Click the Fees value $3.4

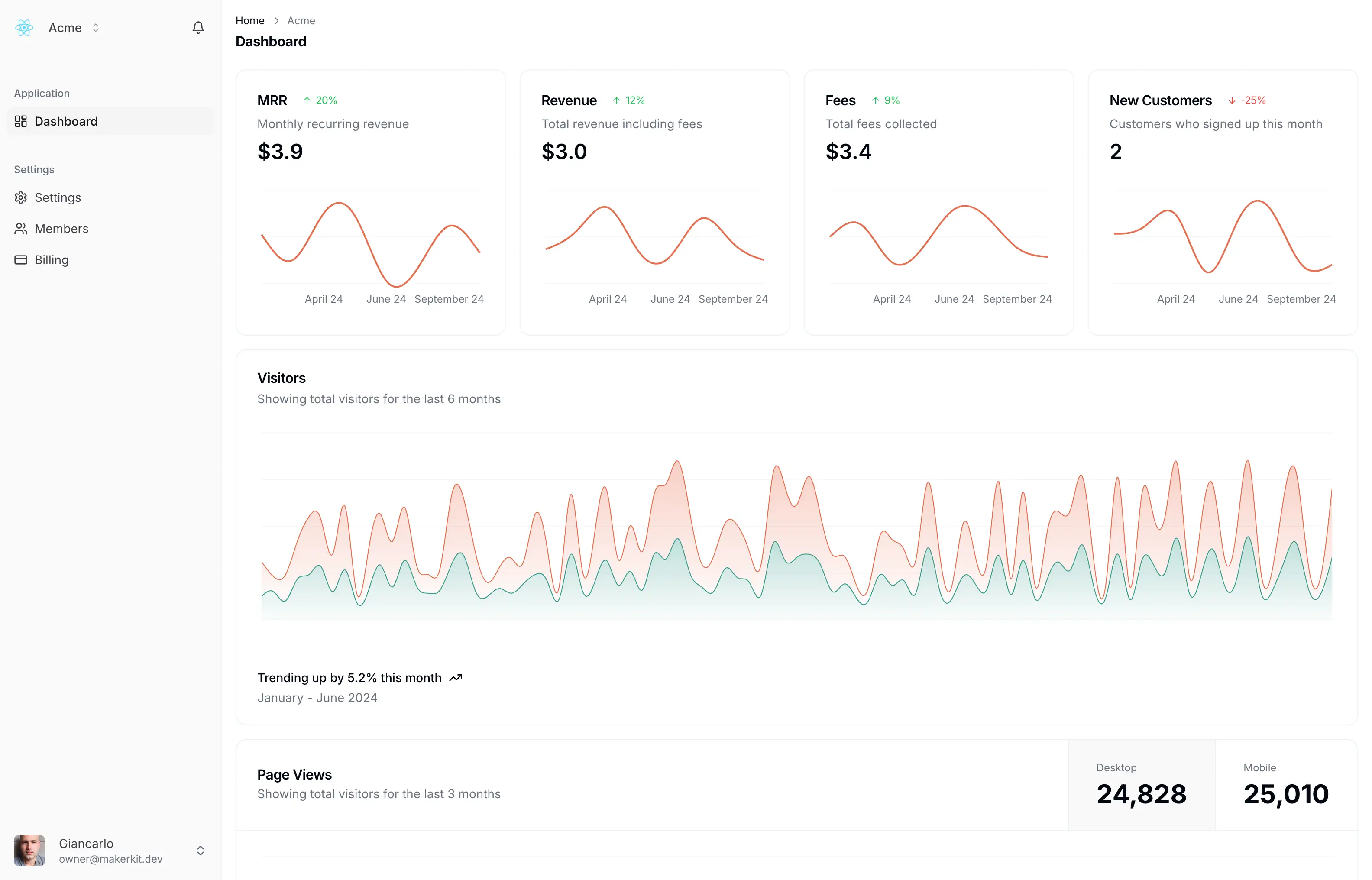pos(848,152)
